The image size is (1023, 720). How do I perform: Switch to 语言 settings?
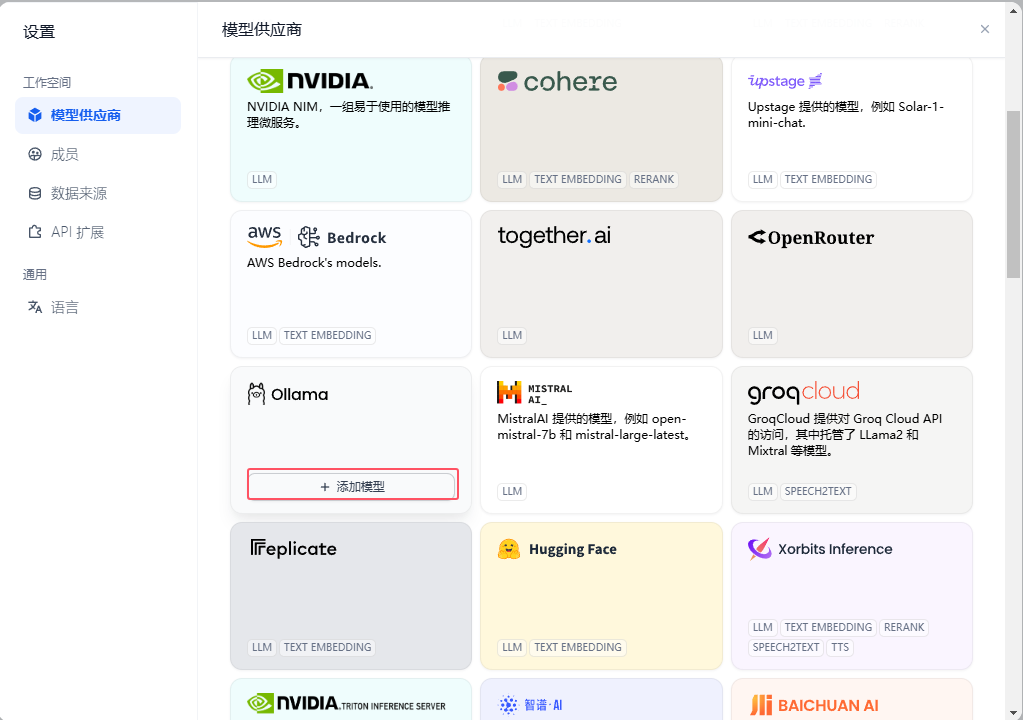tap(64, 307)
